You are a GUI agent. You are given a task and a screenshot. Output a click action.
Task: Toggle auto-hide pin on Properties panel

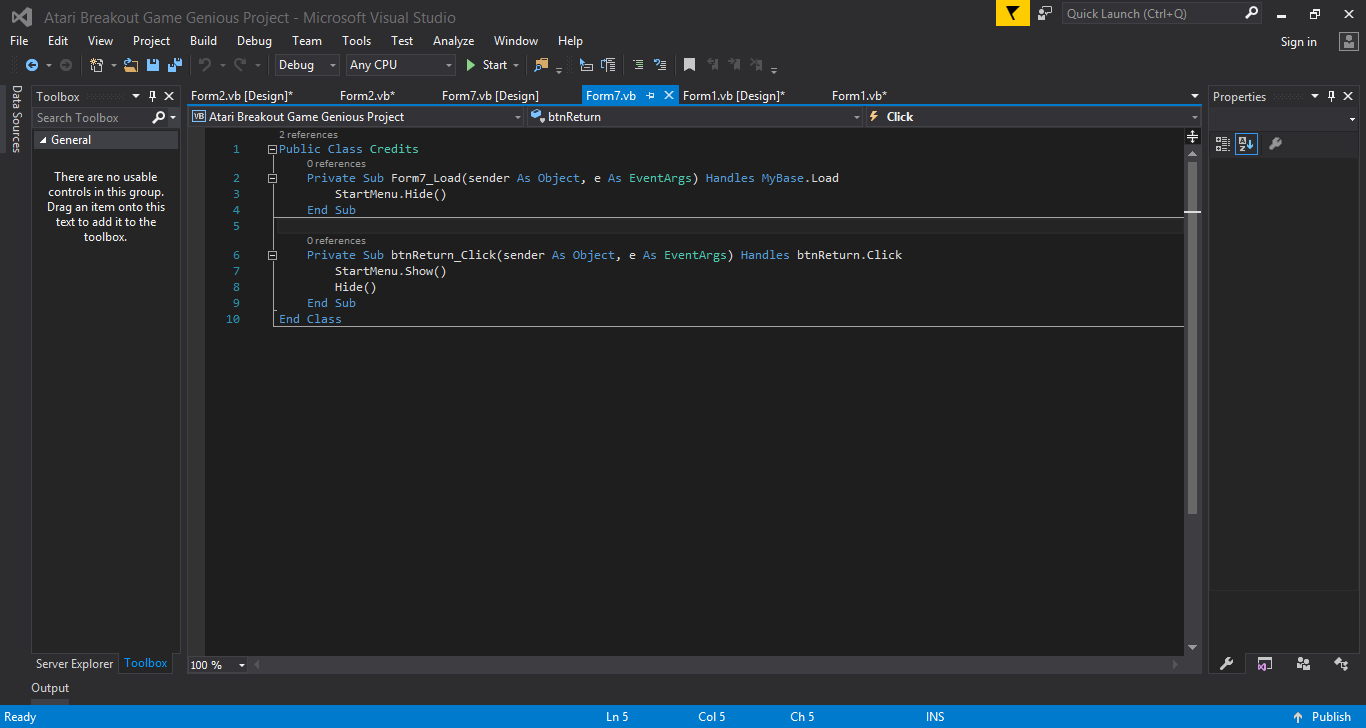(1332, 96)
